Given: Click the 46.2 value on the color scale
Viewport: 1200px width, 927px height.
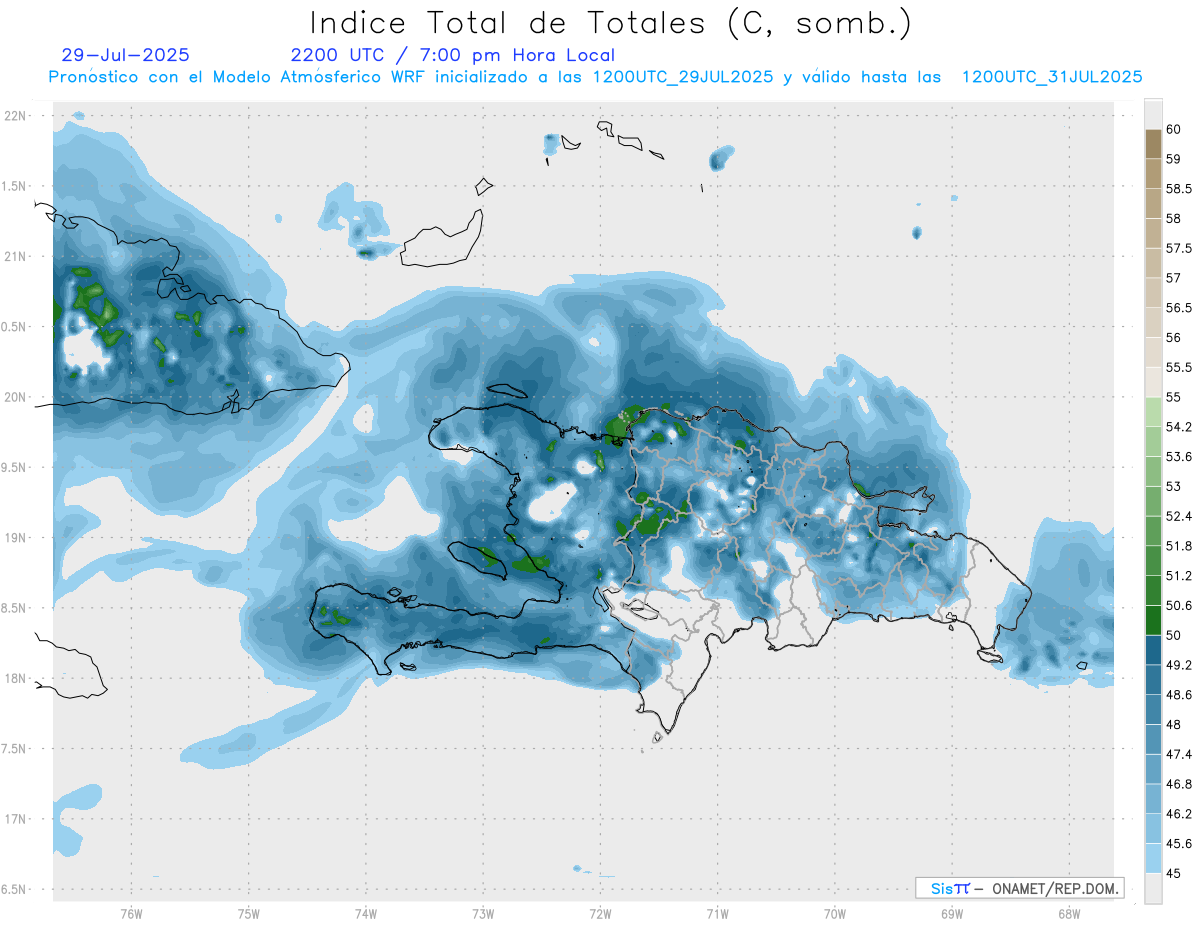Looking at the screenshot, I should (x=1178, y=814).
